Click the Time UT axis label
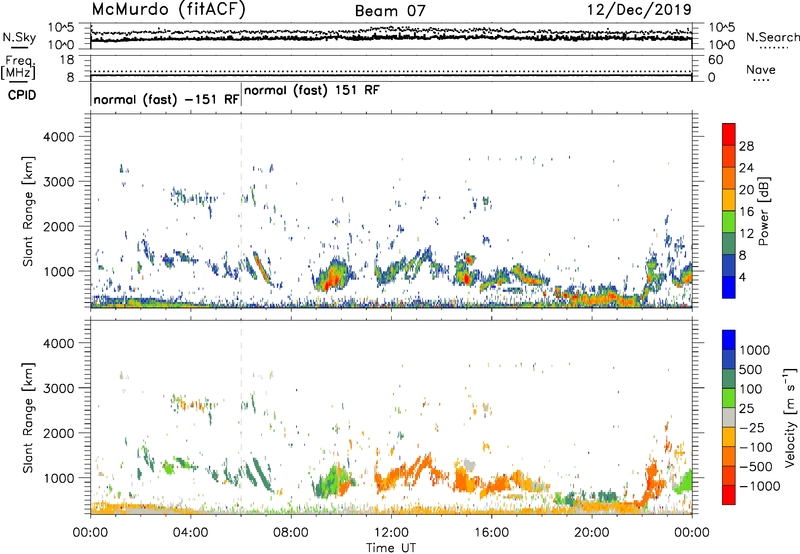The width and height of the screenshot is (800, 554). coord(391,548)
